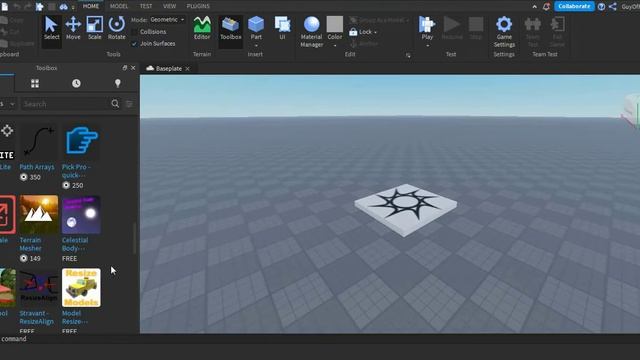640x360 pixels.
Task: Click the Color swatch in the ribbon
Action: click(x=335, y=24)
